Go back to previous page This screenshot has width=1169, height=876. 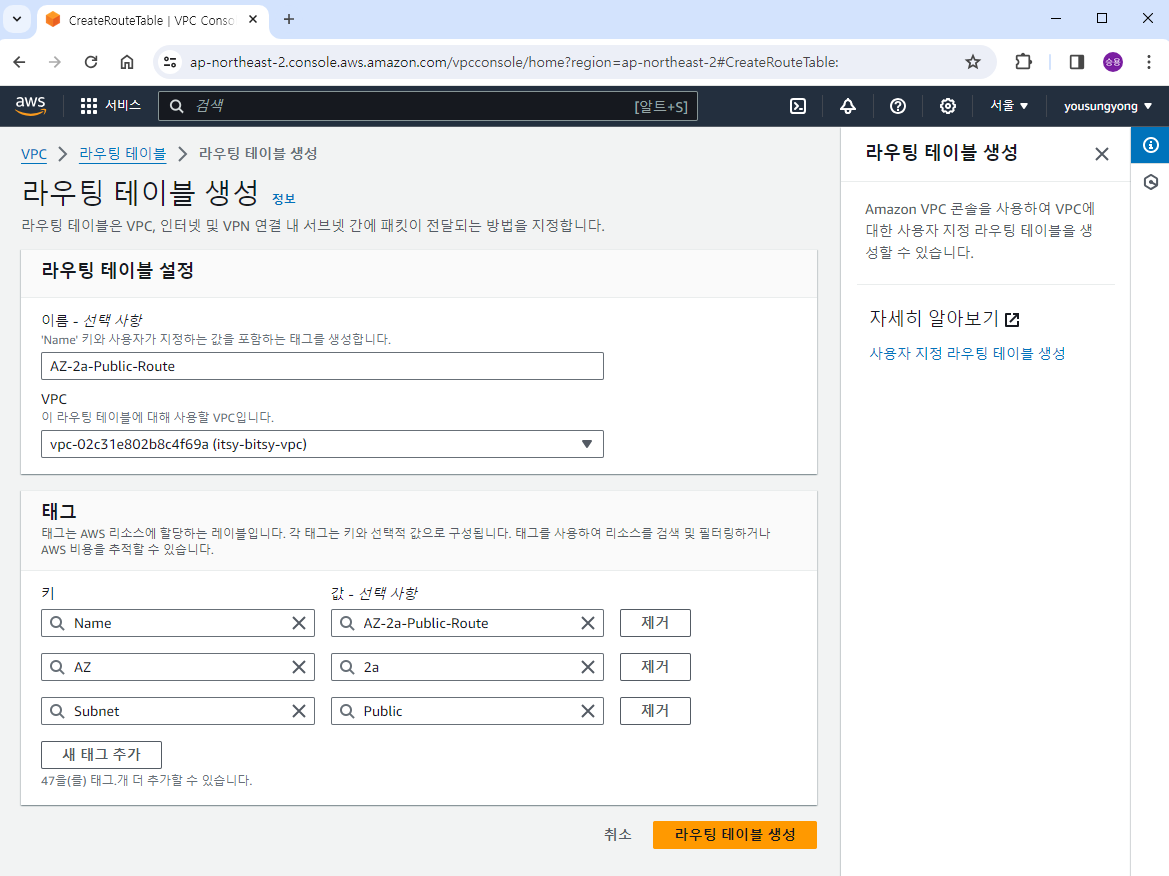point(19,62)
